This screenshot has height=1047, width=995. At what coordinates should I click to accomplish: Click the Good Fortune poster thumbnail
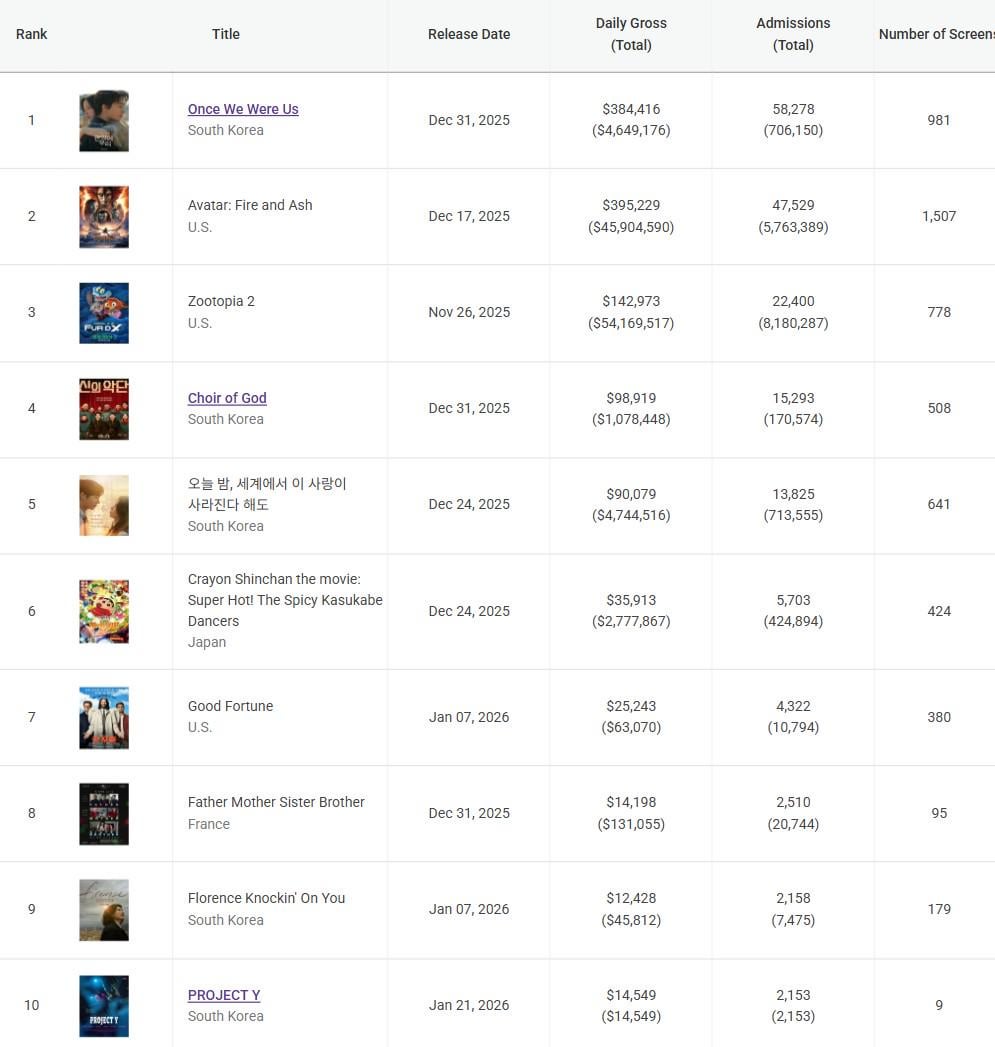click(x=104, y=717)
